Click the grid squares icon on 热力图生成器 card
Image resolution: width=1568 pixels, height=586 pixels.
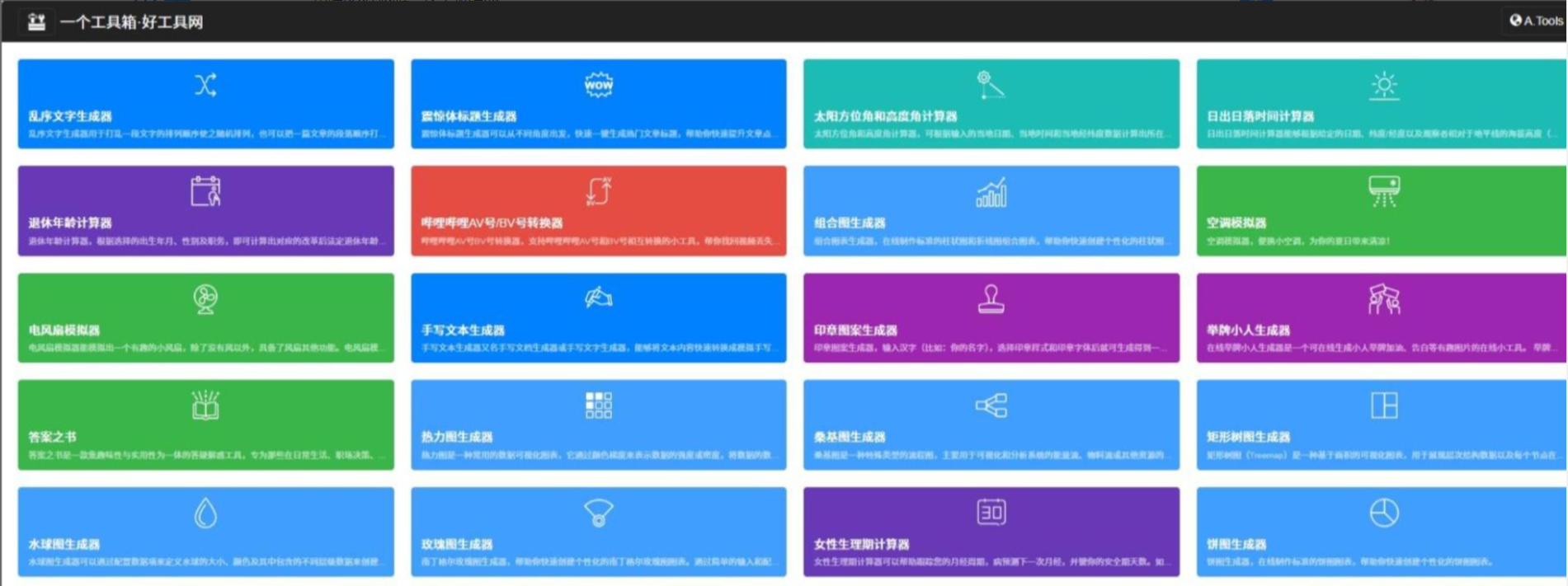(x=598, y=405)
